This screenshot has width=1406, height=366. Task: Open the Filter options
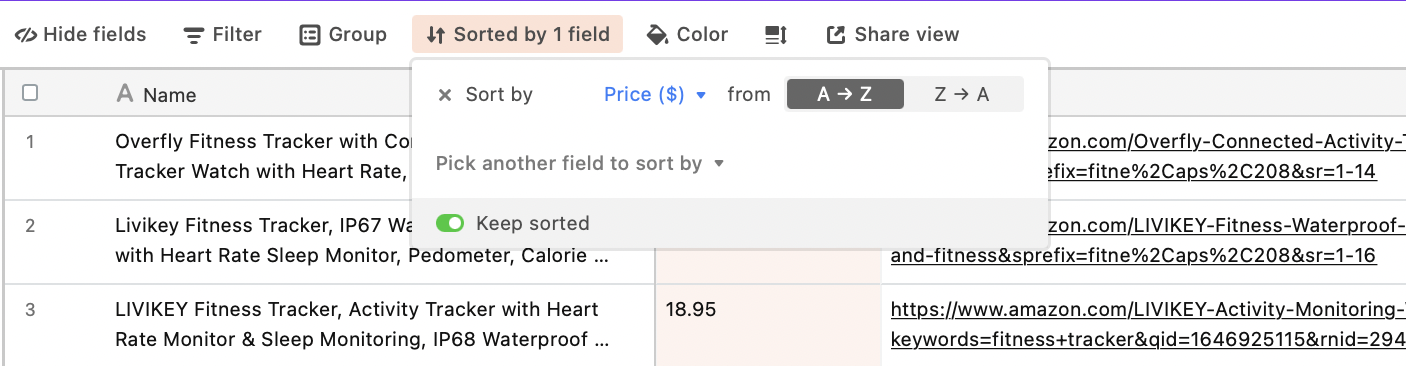(223, 35)
